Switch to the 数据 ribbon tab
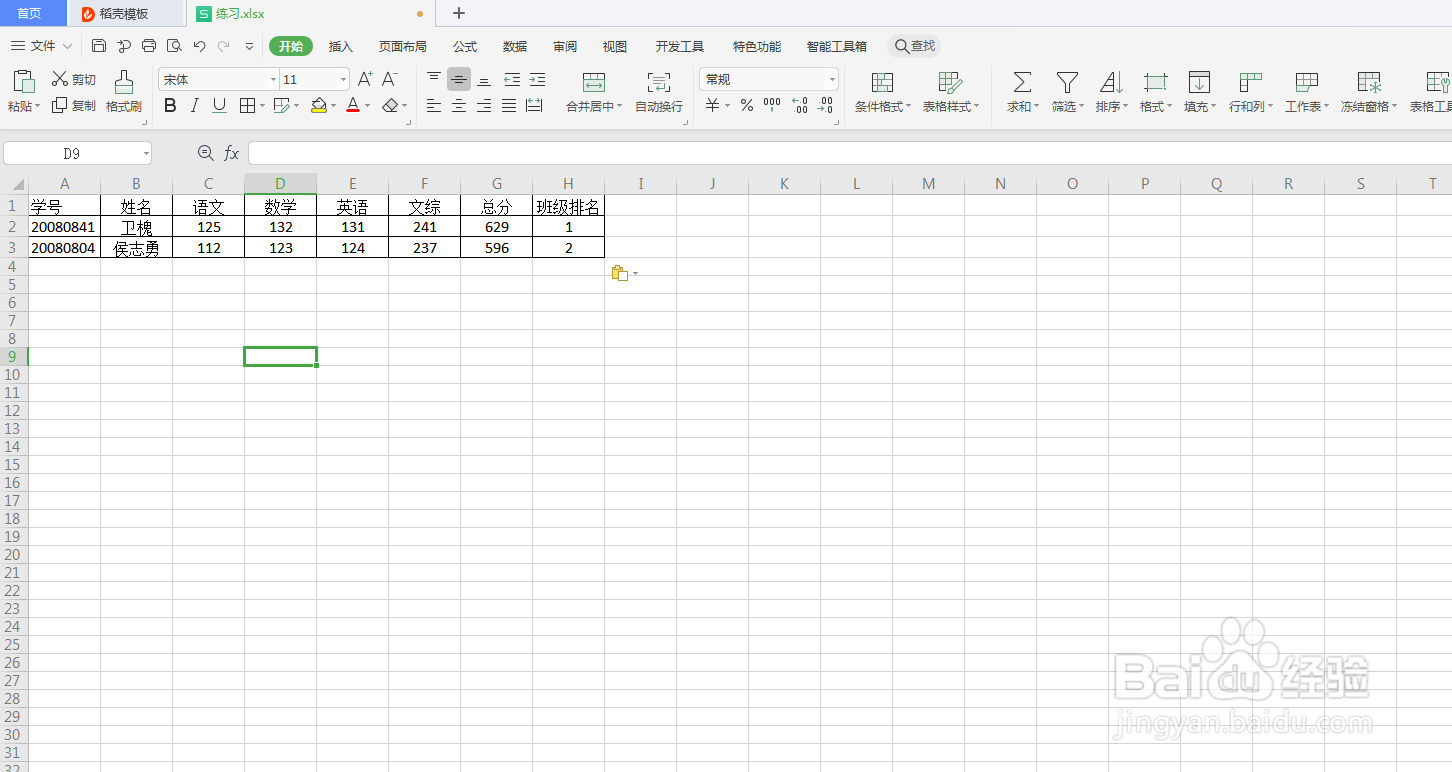Image resolution: width=1452 pixels, height=772 pixels. (x=515, y=46)
